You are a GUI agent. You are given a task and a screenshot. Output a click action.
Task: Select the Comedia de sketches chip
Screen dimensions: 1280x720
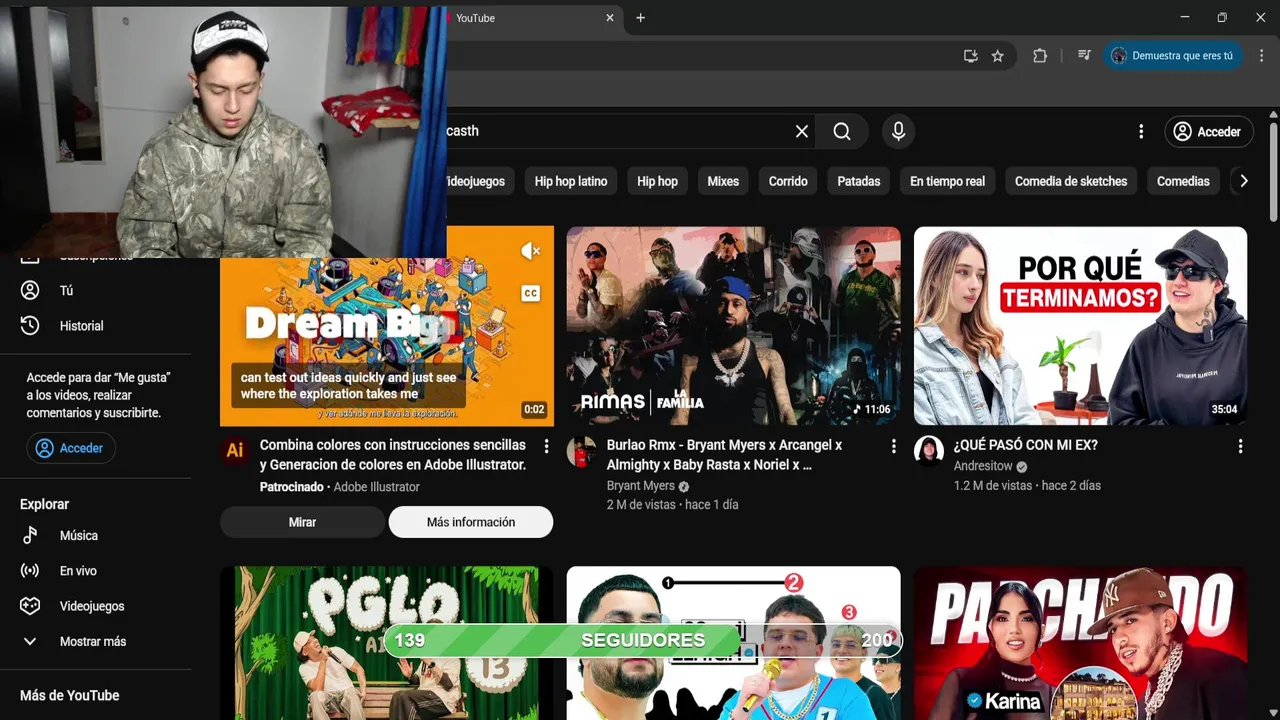(x=1071, y=181)
